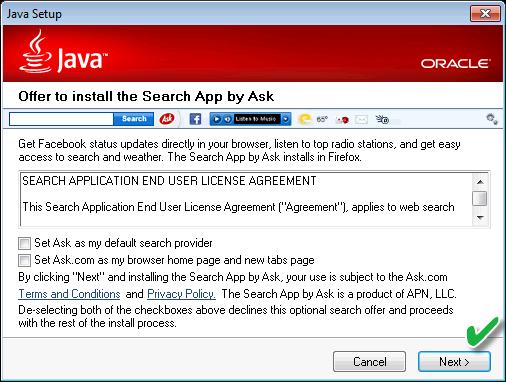Click the 65° temperature reading

(x=322, y=119)
